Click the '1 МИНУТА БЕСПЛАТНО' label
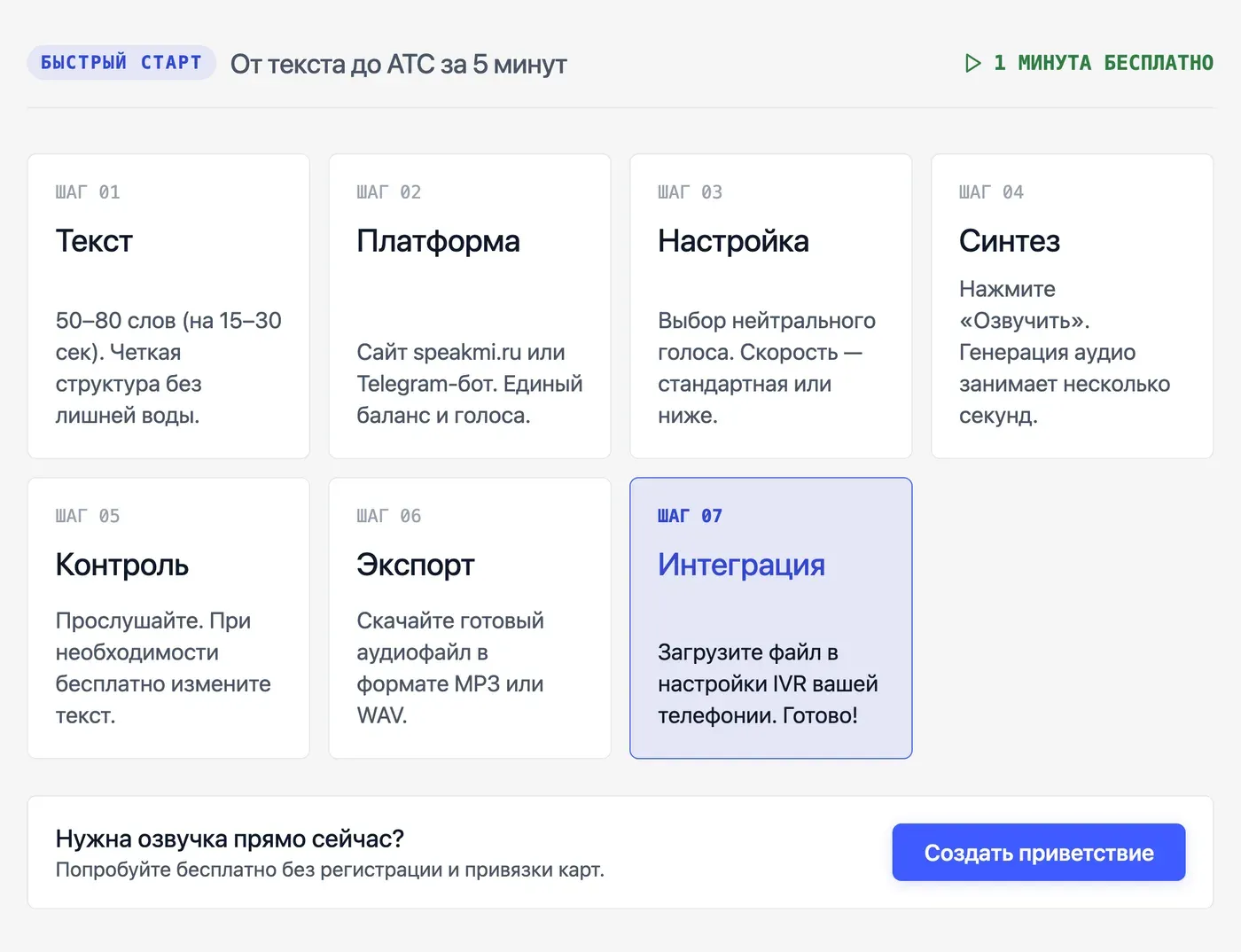This screenshot has width=1241, height=952. [x=1104, y=63]
